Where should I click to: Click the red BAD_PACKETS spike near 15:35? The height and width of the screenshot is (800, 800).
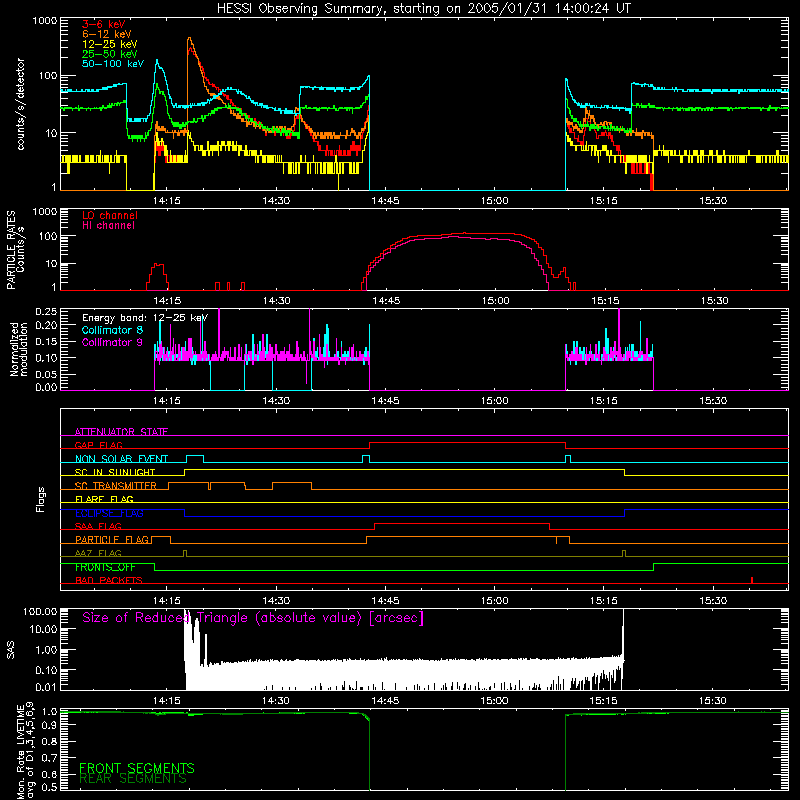(752, 580)
